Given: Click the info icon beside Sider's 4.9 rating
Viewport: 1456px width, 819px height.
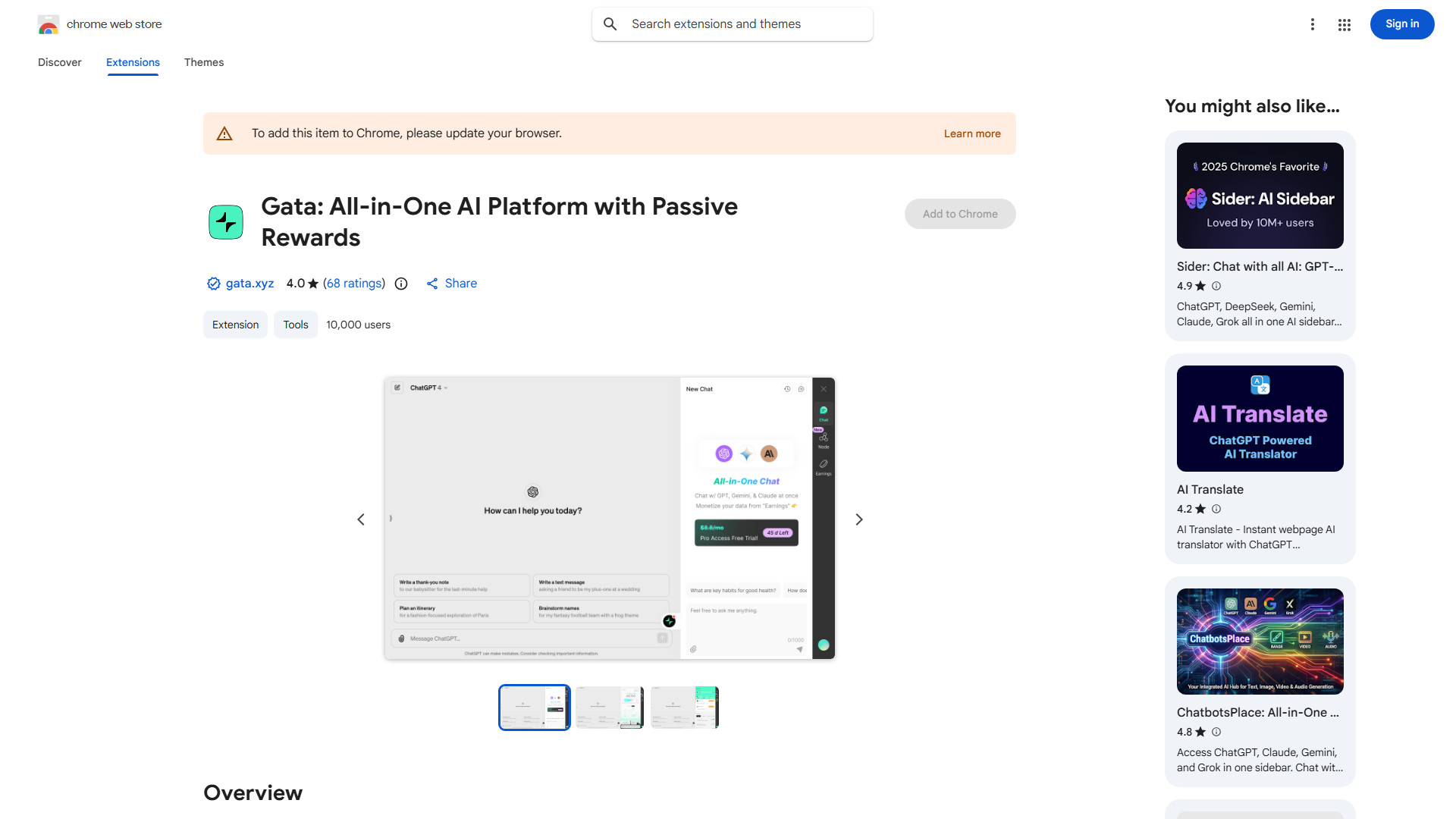Looking at the screenshot, I should (1216, 286).
